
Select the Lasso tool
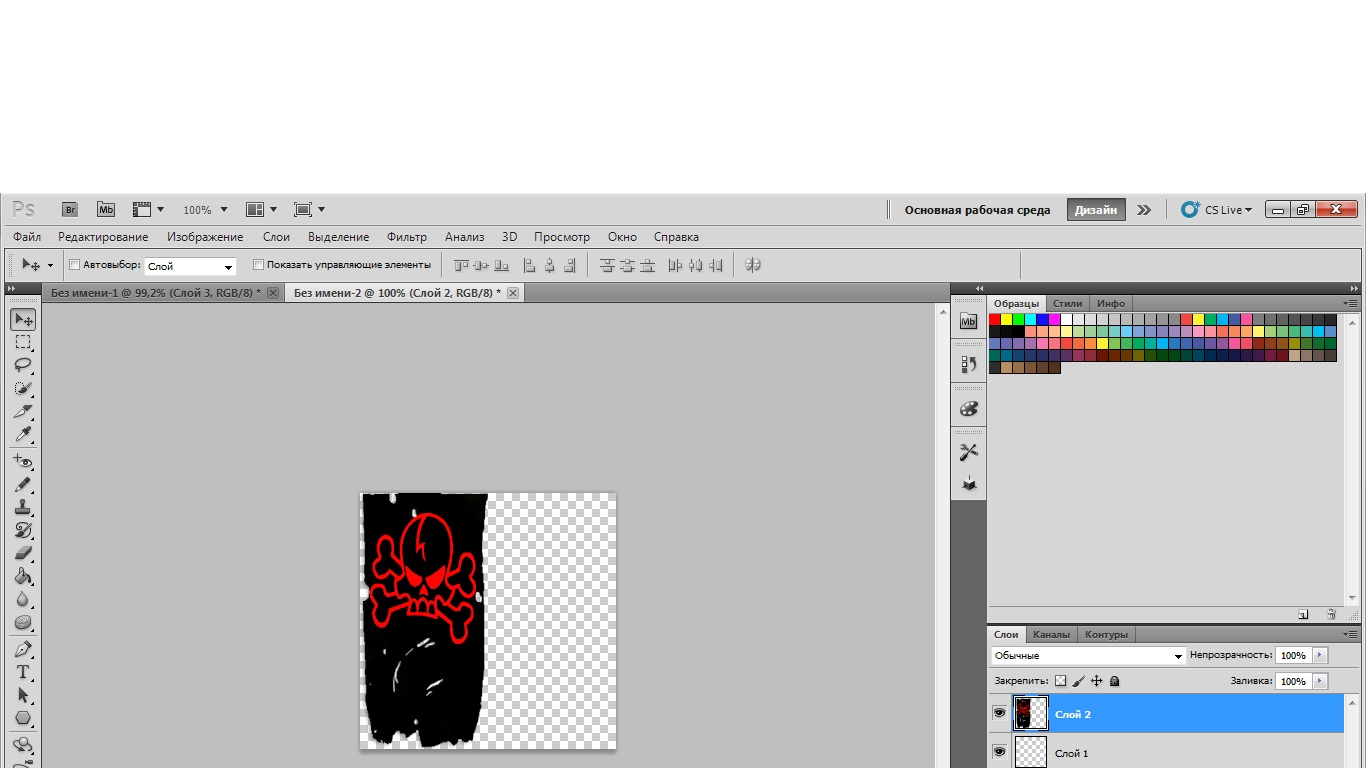click(x=23, y=365)
